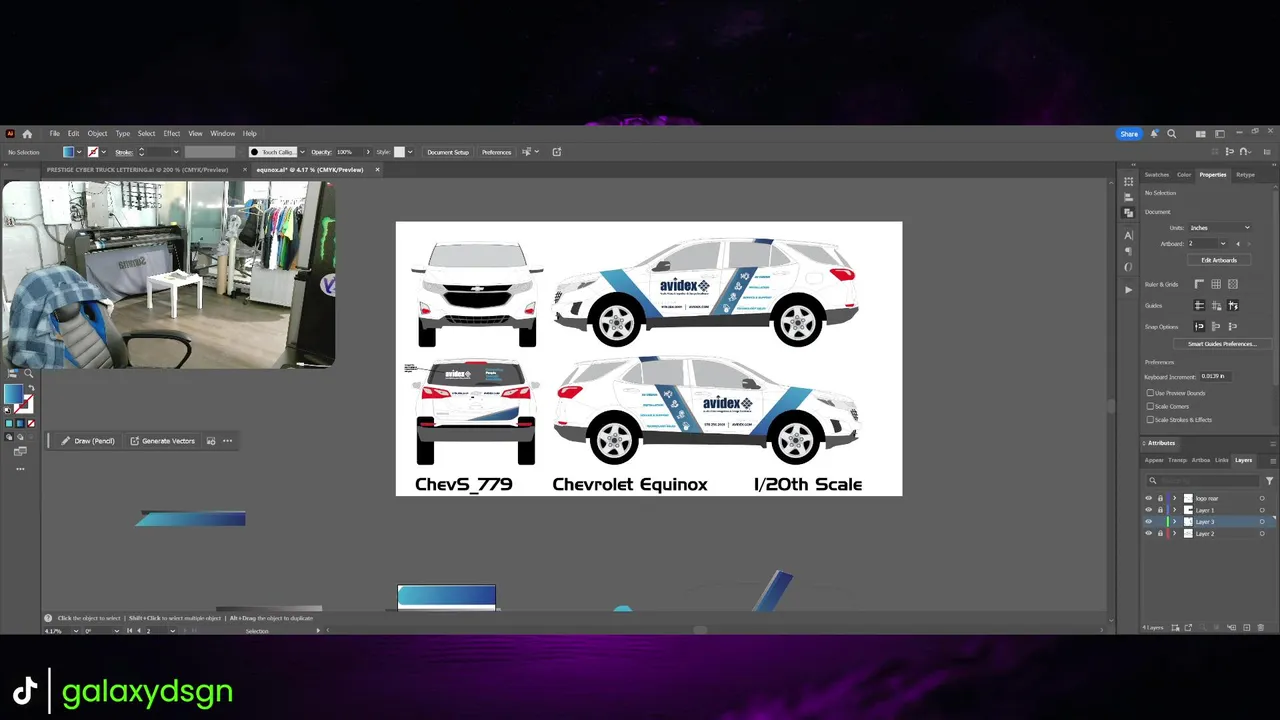The width and height of the screenshot is (1280, 720).
Task: Open the Object menu
Action: 97,134
